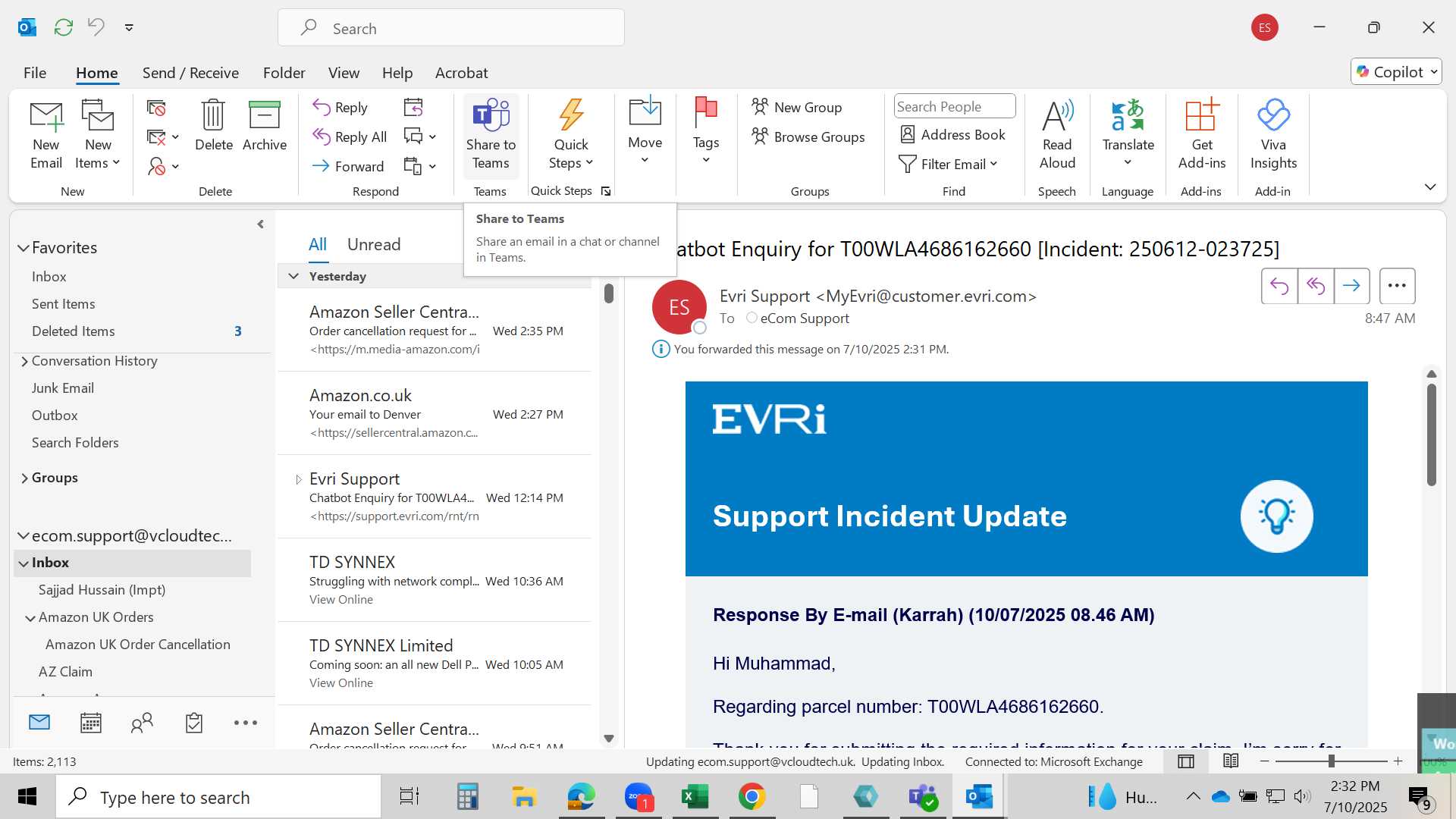Click the New Email icon
The height and width of the screenshot is (819, 1456).
point(46,135)
